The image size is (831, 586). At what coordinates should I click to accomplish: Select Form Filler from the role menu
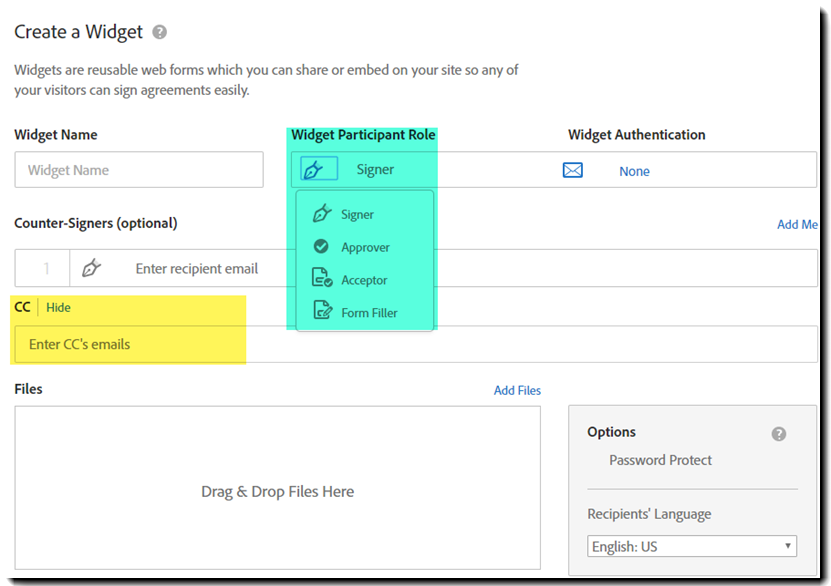370,313
